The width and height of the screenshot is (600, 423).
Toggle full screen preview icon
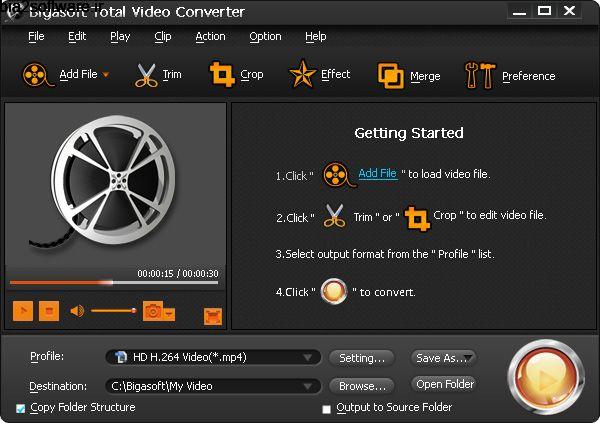[x=213, y=316]
